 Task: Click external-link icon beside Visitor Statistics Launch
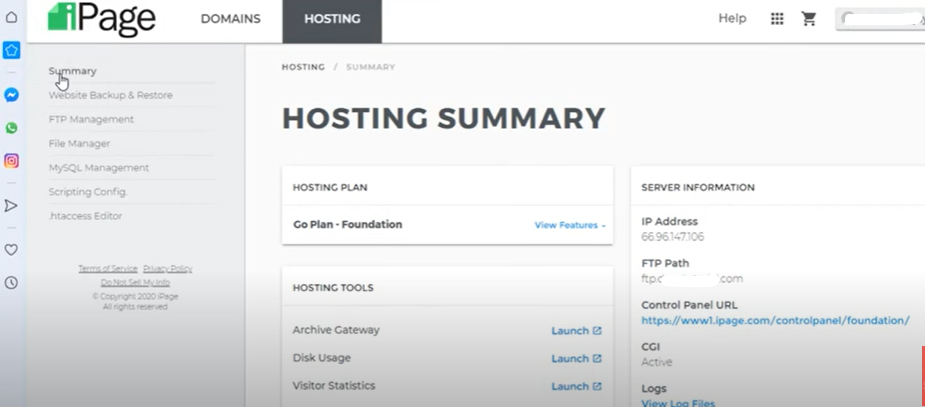597,386
